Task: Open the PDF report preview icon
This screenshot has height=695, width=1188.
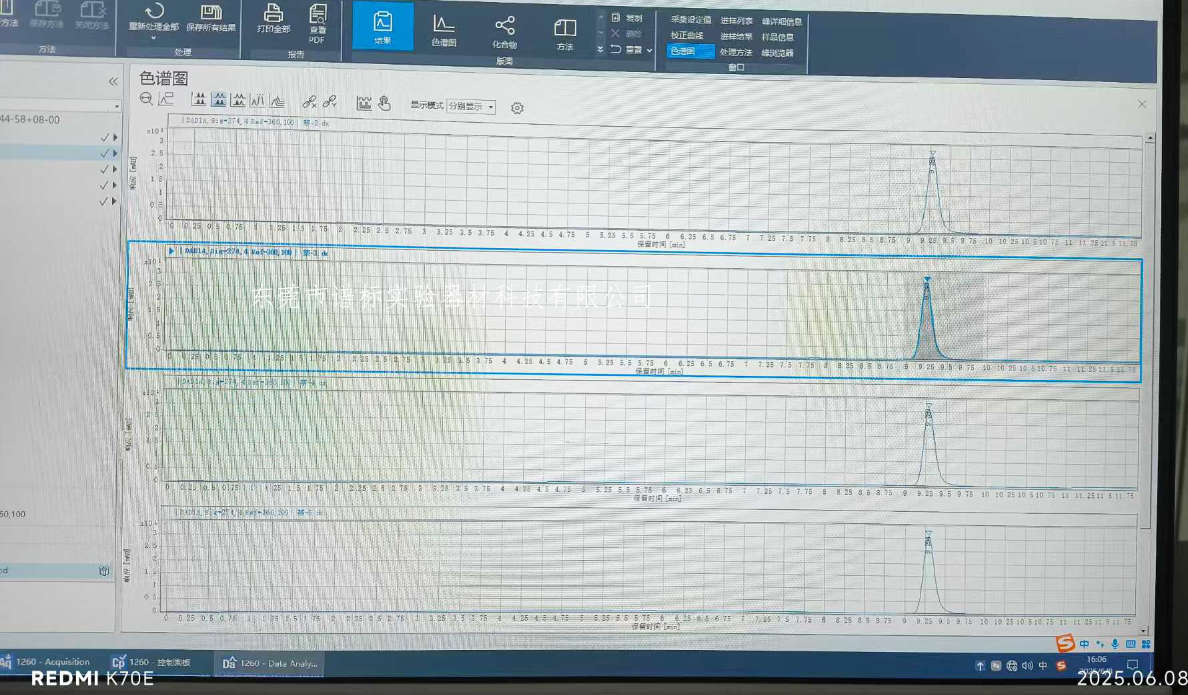Action: [317, 14]
